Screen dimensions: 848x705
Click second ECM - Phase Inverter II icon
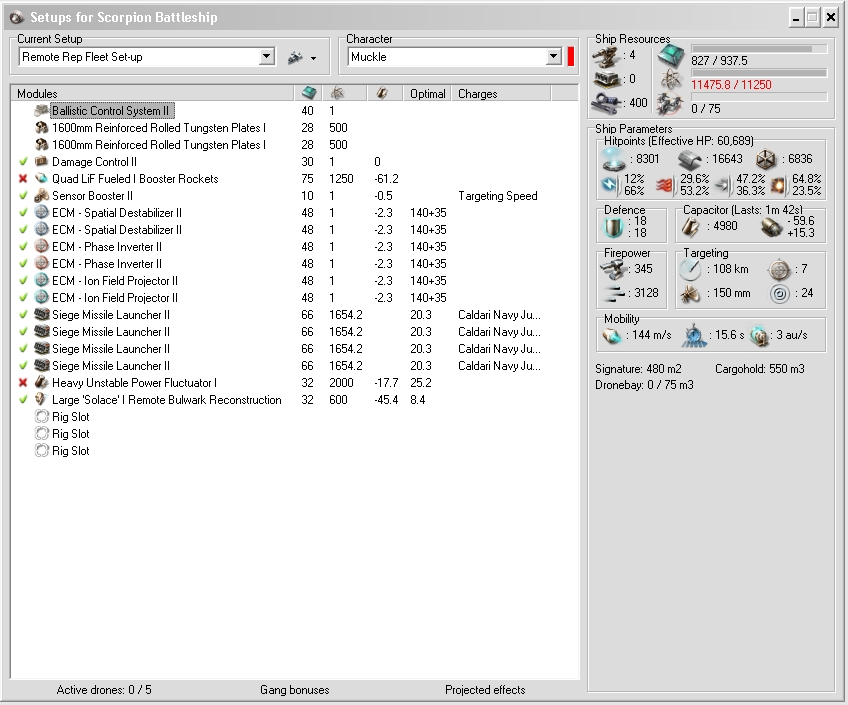pyautogui.click(x=42, y=264)
